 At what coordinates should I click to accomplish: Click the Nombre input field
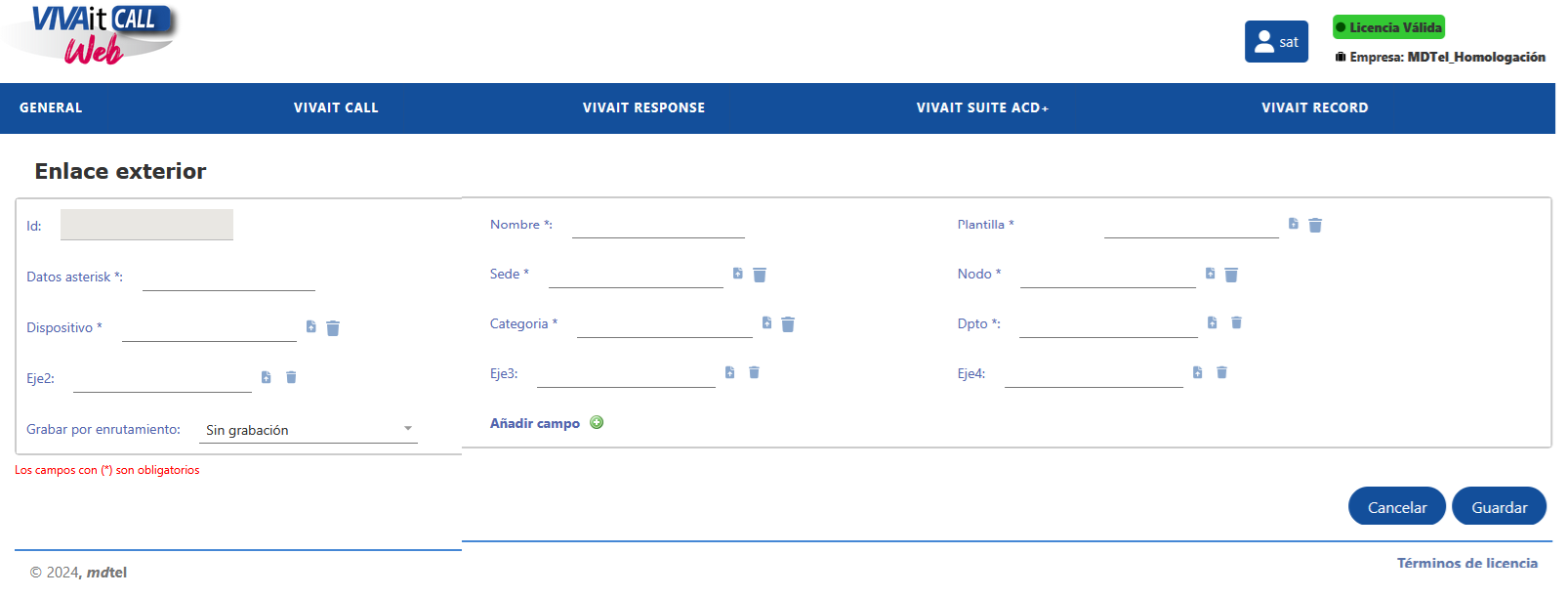point(658,226)
